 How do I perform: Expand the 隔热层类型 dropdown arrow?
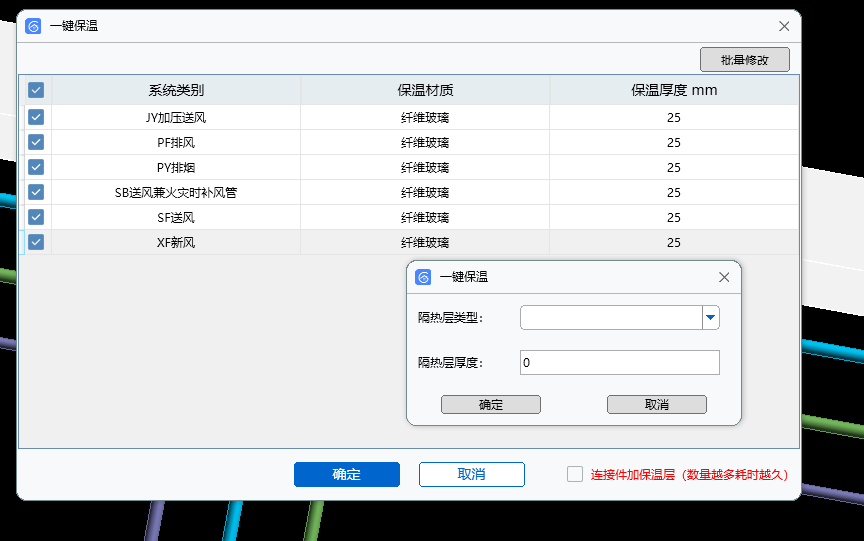710,318
